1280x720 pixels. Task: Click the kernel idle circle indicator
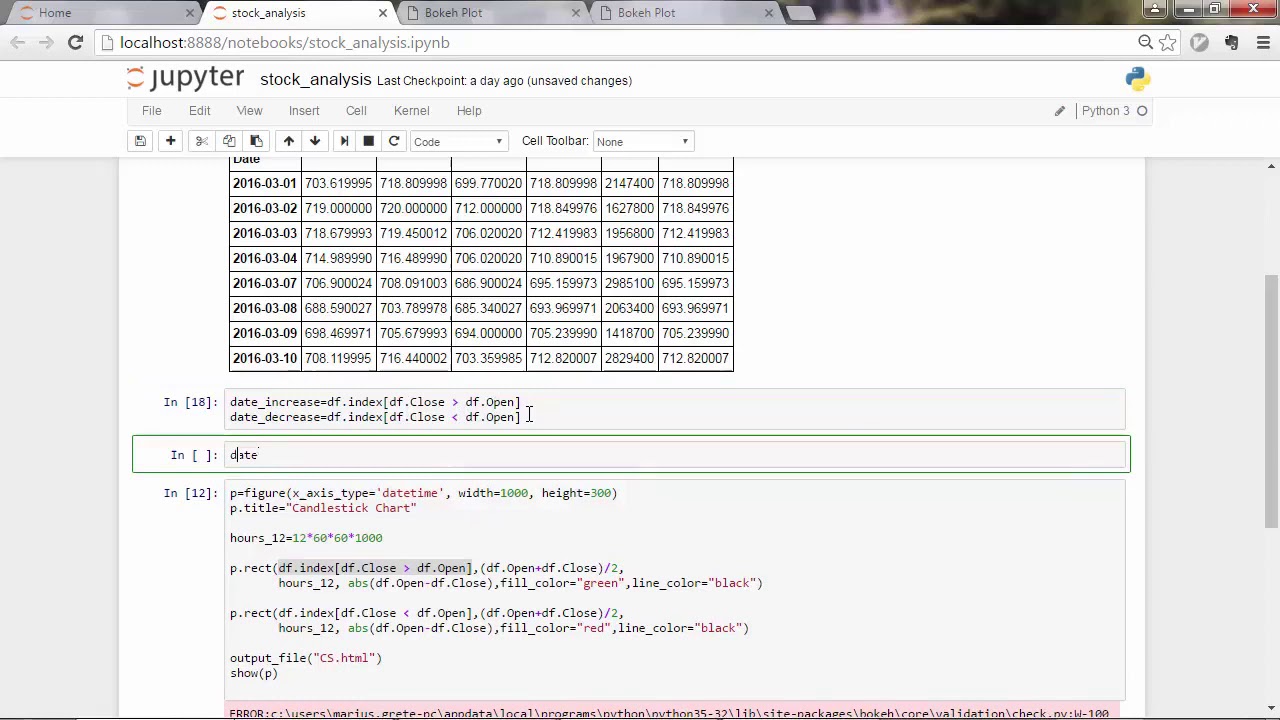(x=1142, y=111)
